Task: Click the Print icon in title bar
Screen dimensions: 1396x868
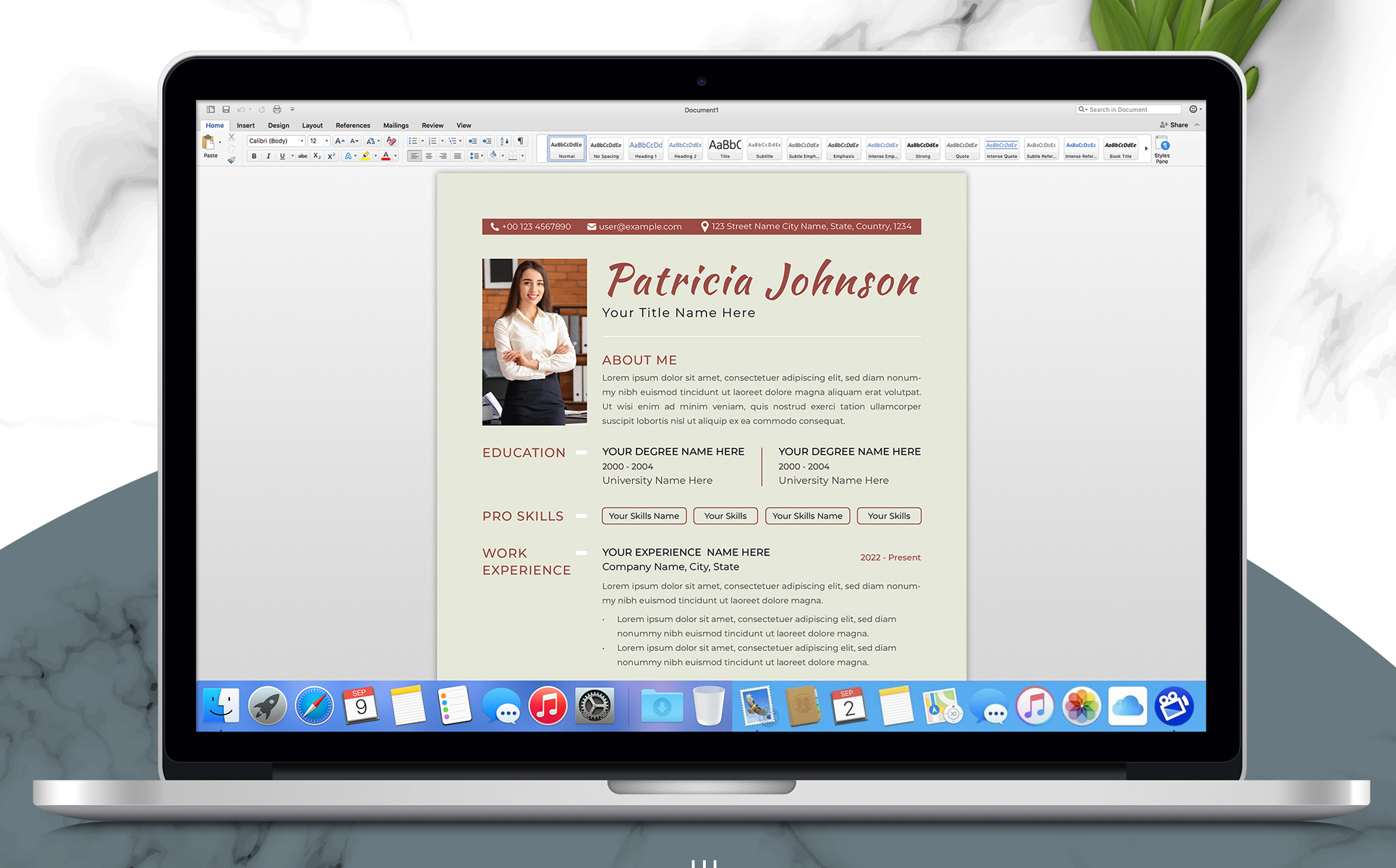Action: click(277, 110)
